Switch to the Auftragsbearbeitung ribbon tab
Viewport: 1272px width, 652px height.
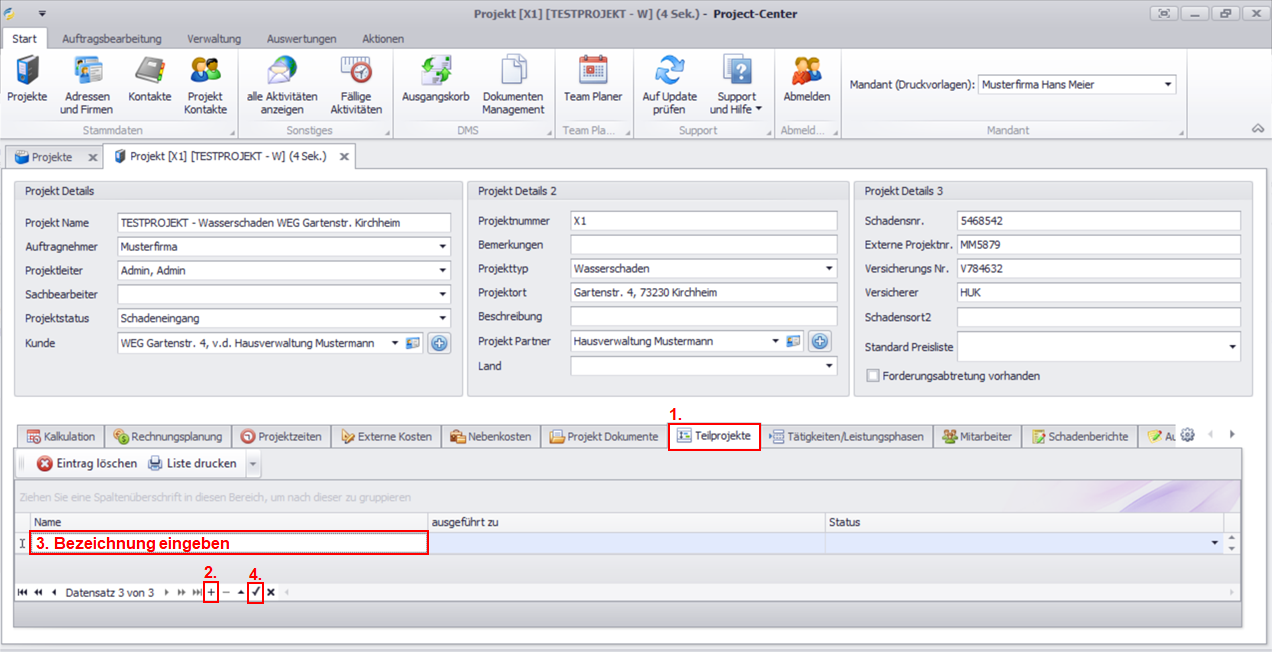click(x=111, y=39)
